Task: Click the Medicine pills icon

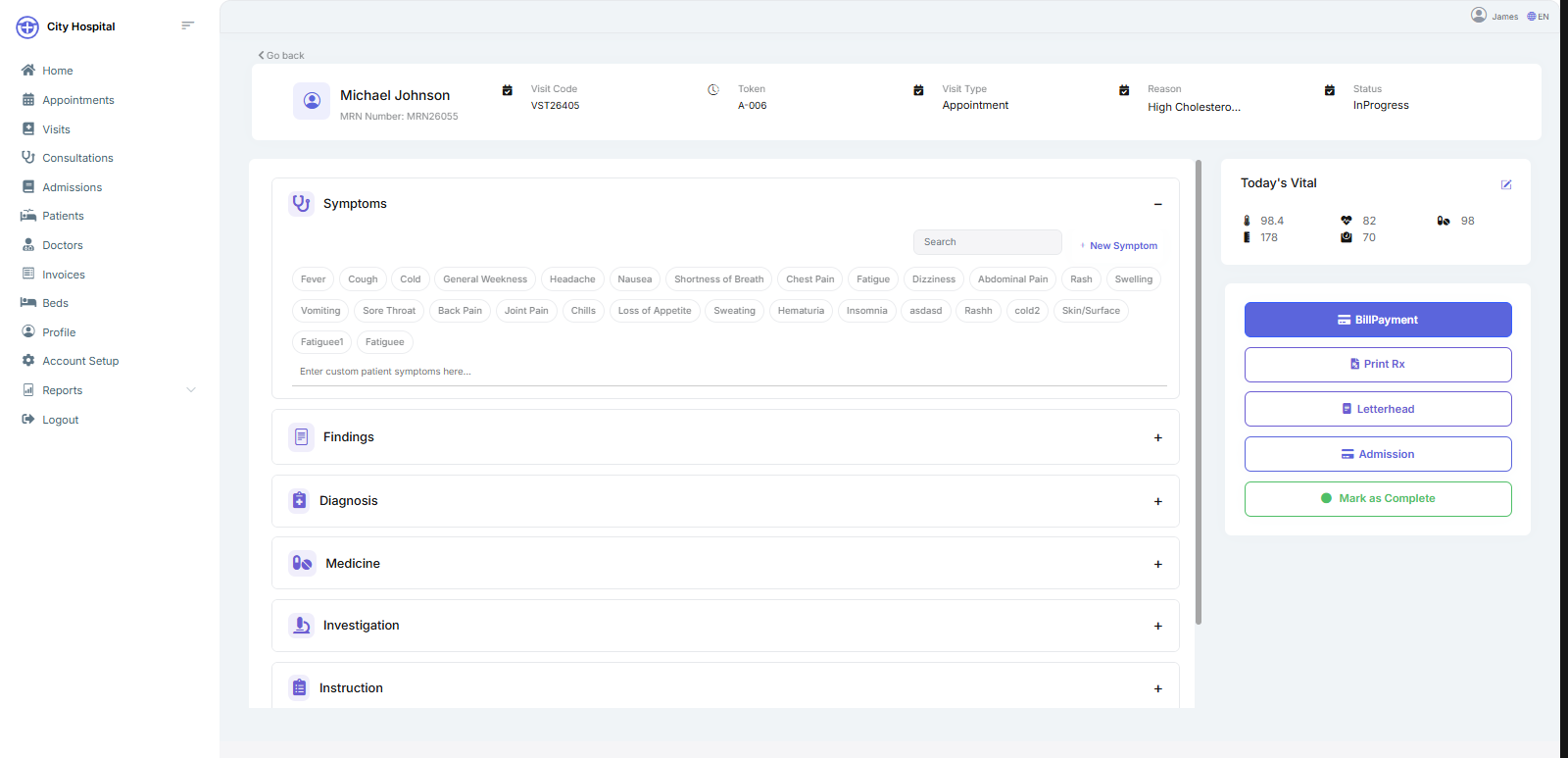Action: click(302, 564)
